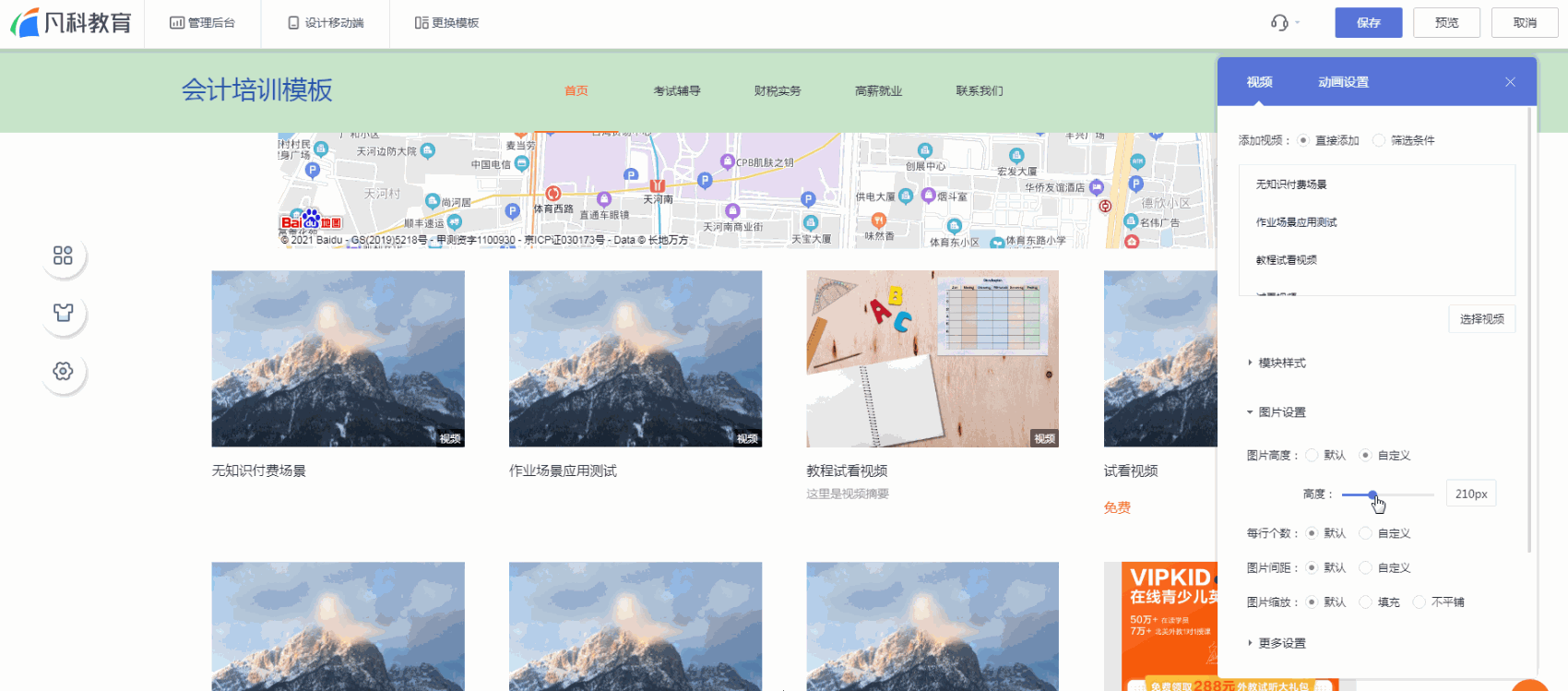The height and width of the screenshot is (691, 1568).
Task: Open the 教程试看视频 video thumbnail
Action: (x=932, y=359)
